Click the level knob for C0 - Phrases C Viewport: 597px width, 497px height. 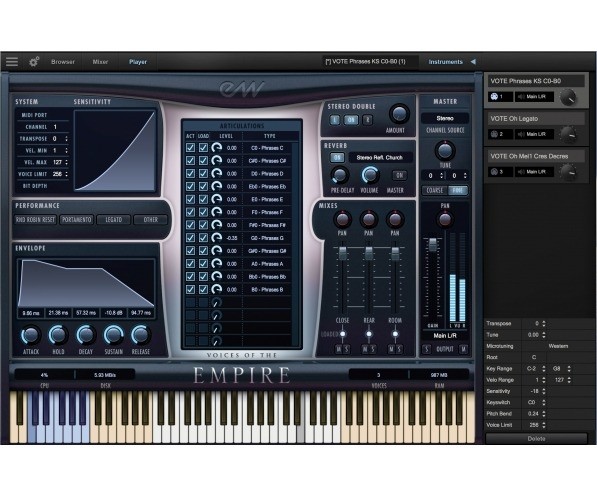pos(217,148)
